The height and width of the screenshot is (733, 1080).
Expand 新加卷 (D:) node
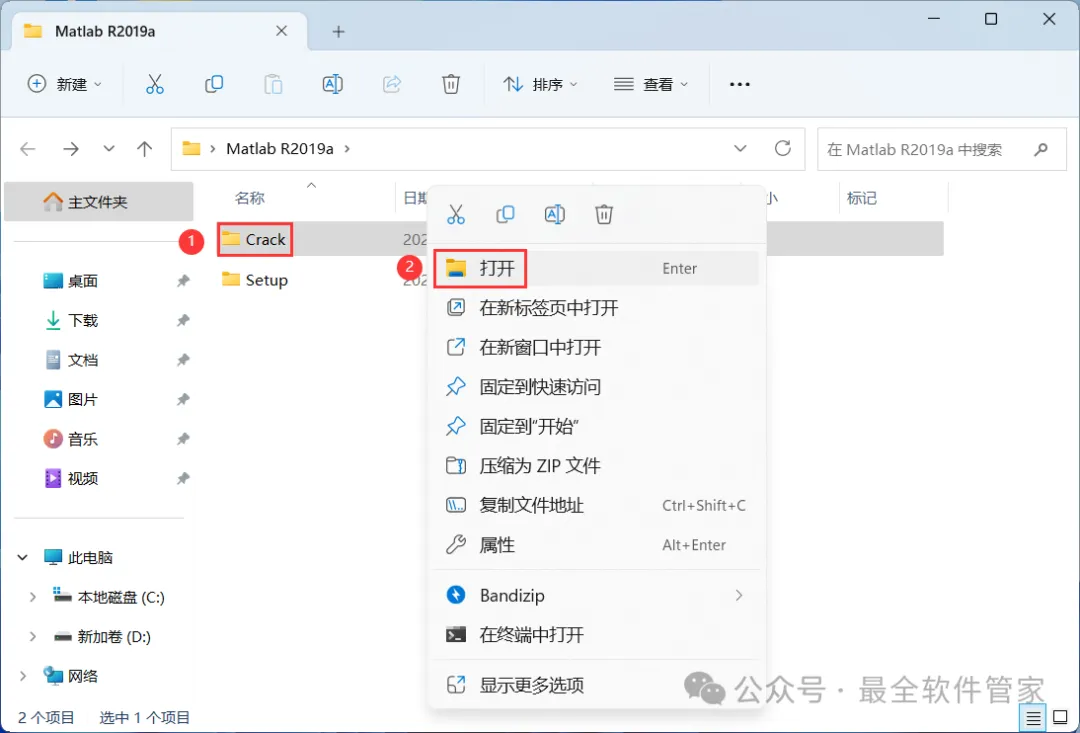tap(32, 637)
